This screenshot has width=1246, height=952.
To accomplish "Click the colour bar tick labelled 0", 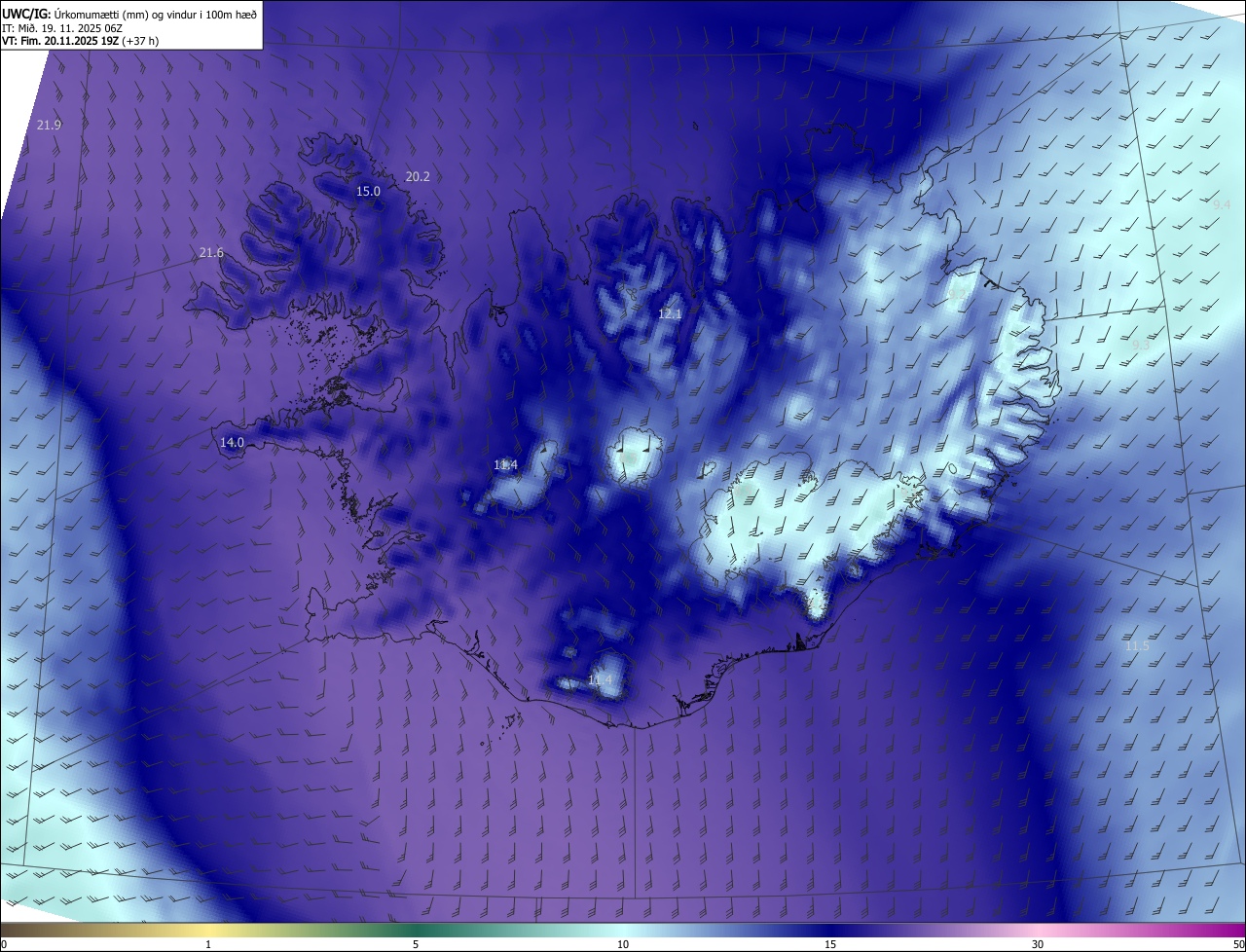I will pyautogui.click(x=4, y=944).
